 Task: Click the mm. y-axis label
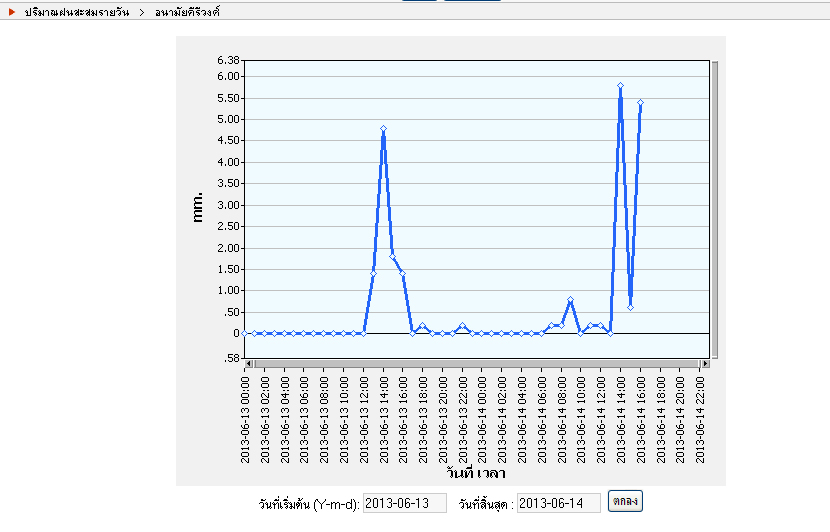point(197,206)
